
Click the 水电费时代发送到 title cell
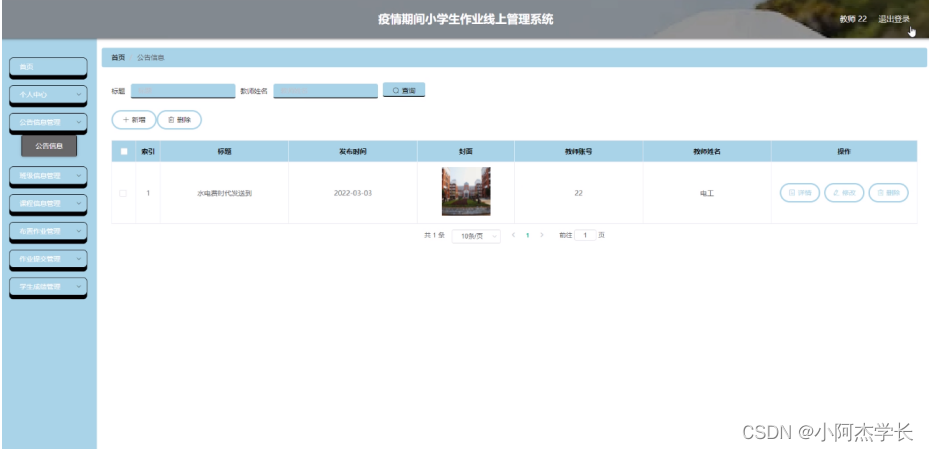click(x=225, y=193)
